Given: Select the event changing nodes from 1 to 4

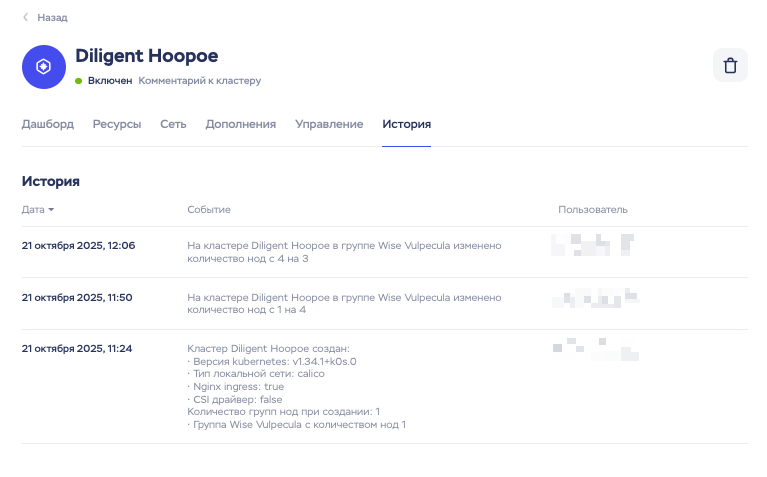Looking at the screenshot, I should point(344,304).
